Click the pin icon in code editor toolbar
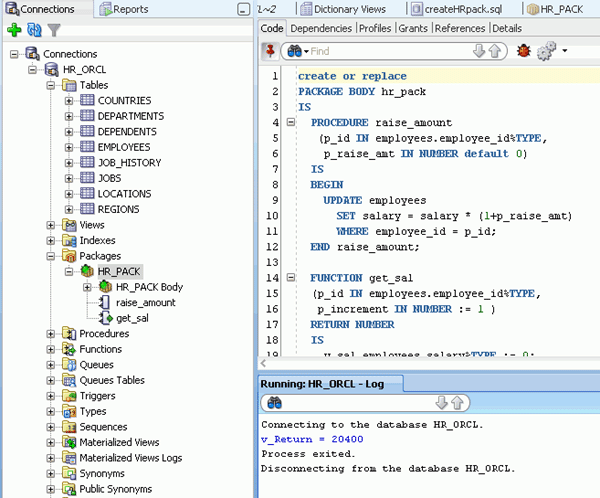Screen dimensions: 600x498 coord(269,50)
